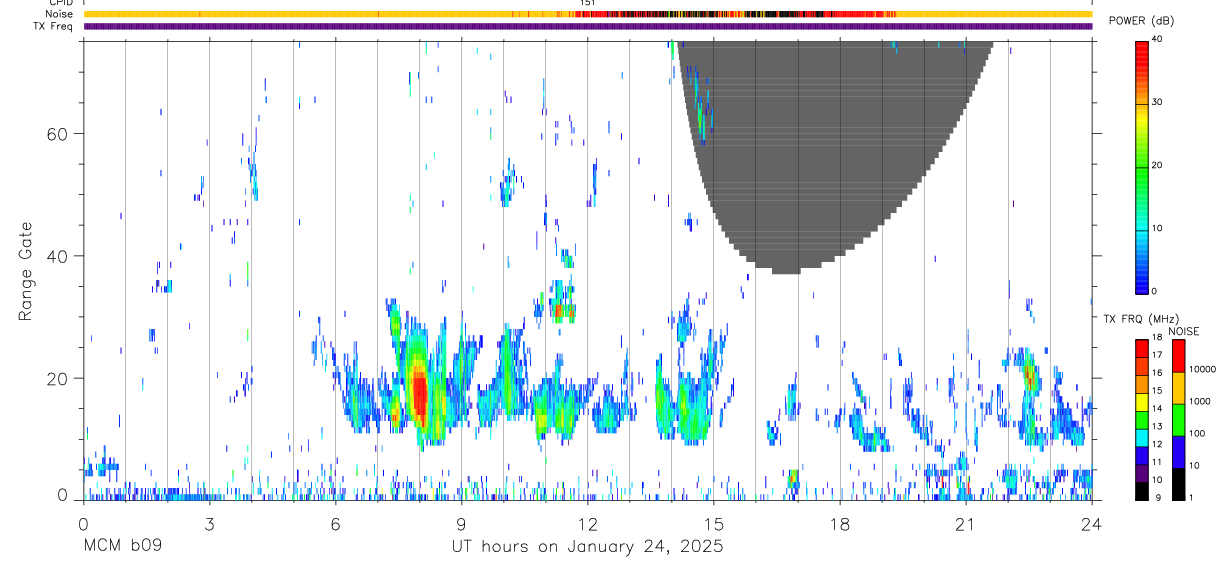Click the '20' Range Gate tick label
This screenshot has height=567, width=1228.
pyautogui.click(x=58, y=378)
